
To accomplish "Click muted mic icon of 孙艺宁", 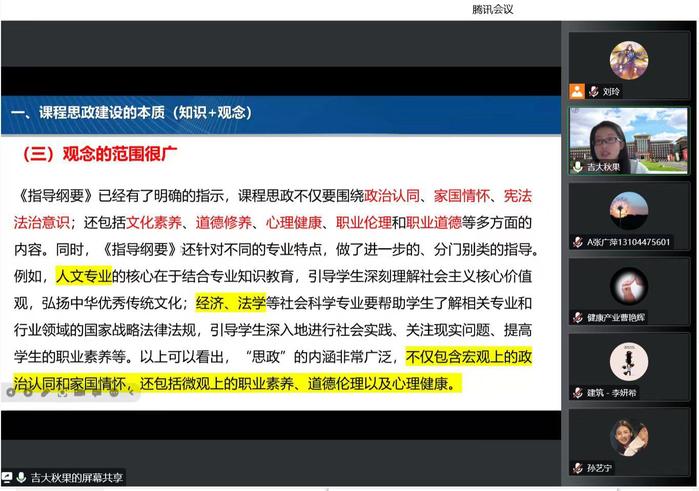I will [x=577, y=467].
